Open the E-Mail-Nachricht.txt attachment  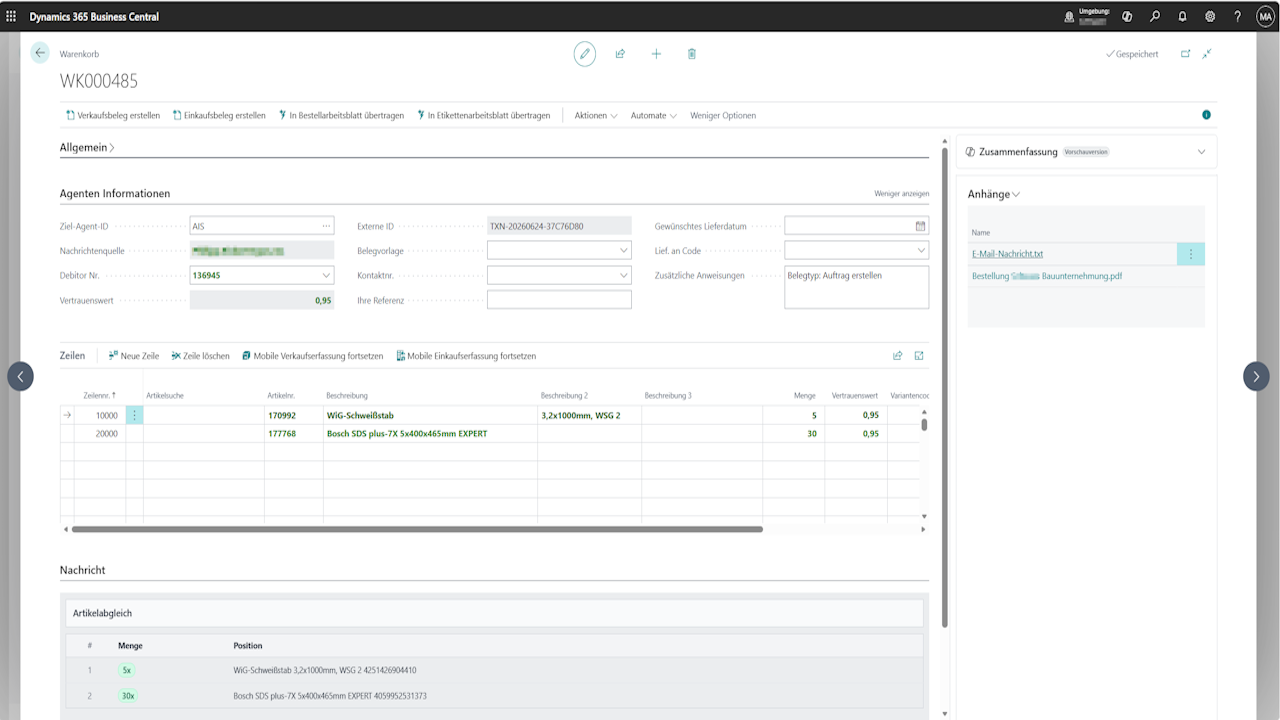coord(1007,254)
